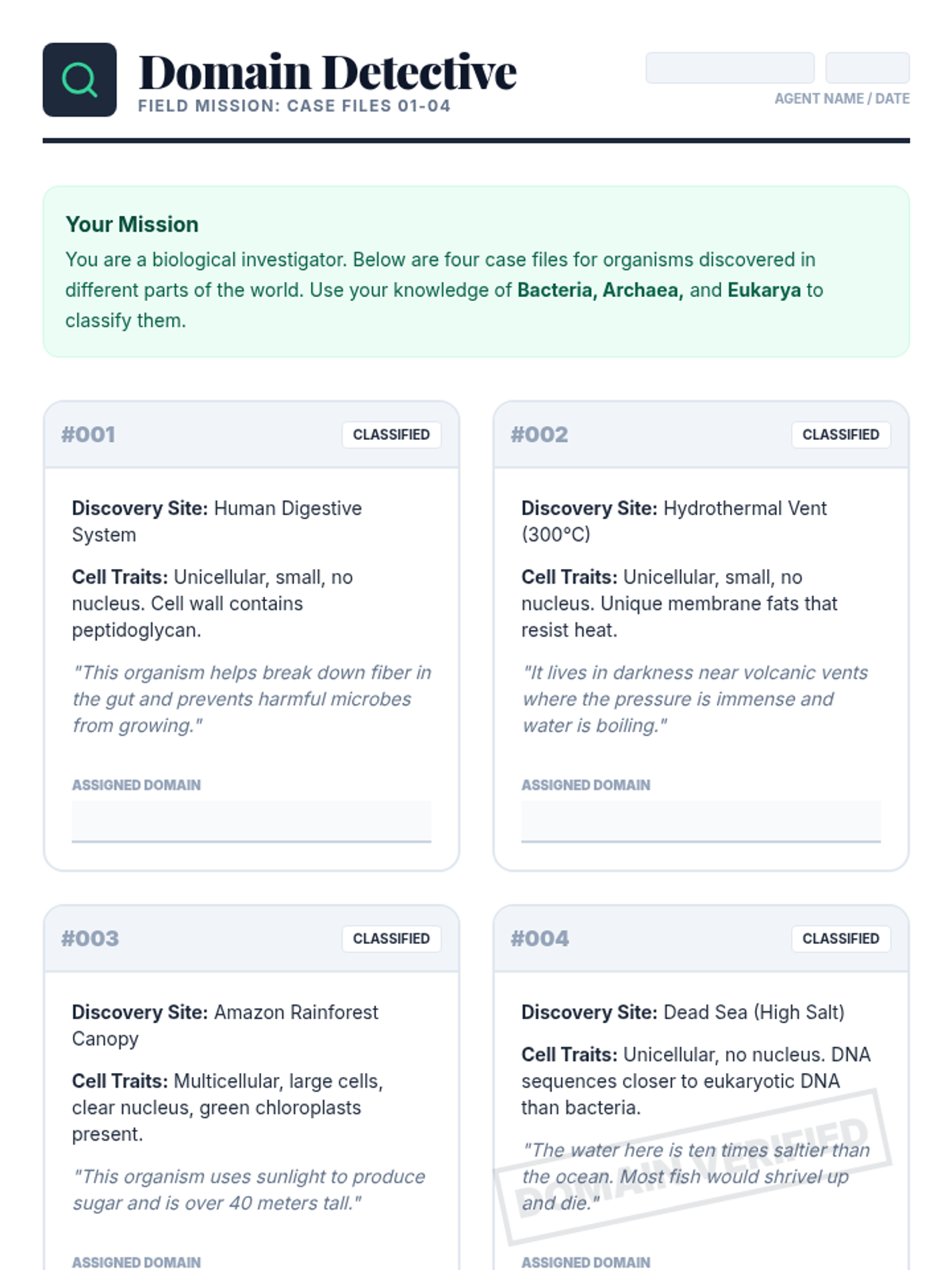The image size is (952, 1270).
Task: Click the #002 case number header
Action: click(539, 434)
